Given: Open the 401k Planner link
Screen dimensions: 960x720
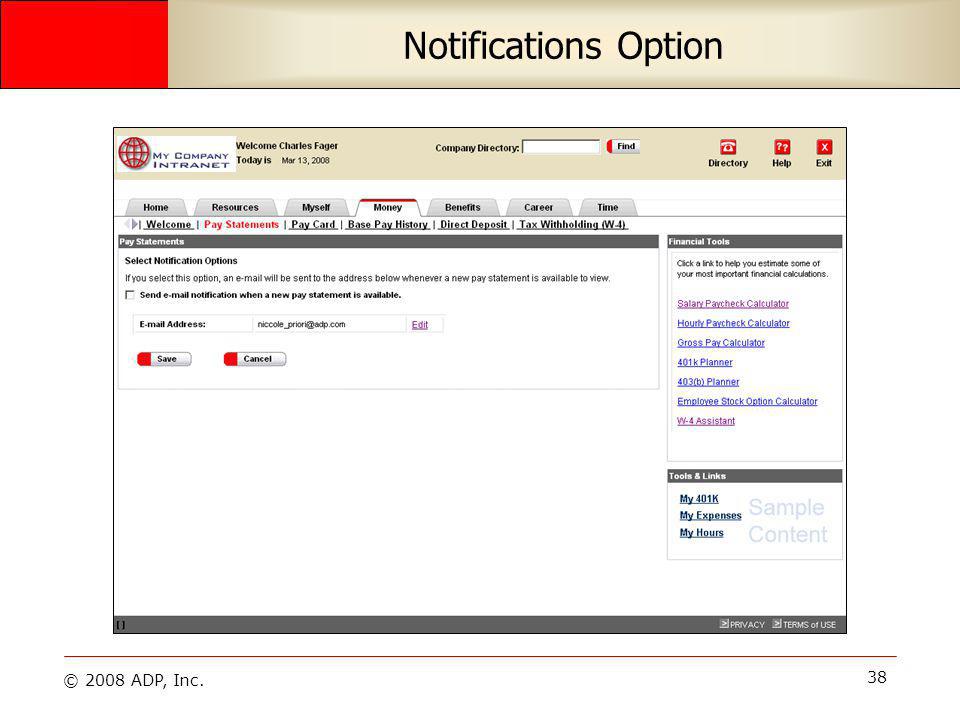Looking at the screenshot, I should 705,362.
